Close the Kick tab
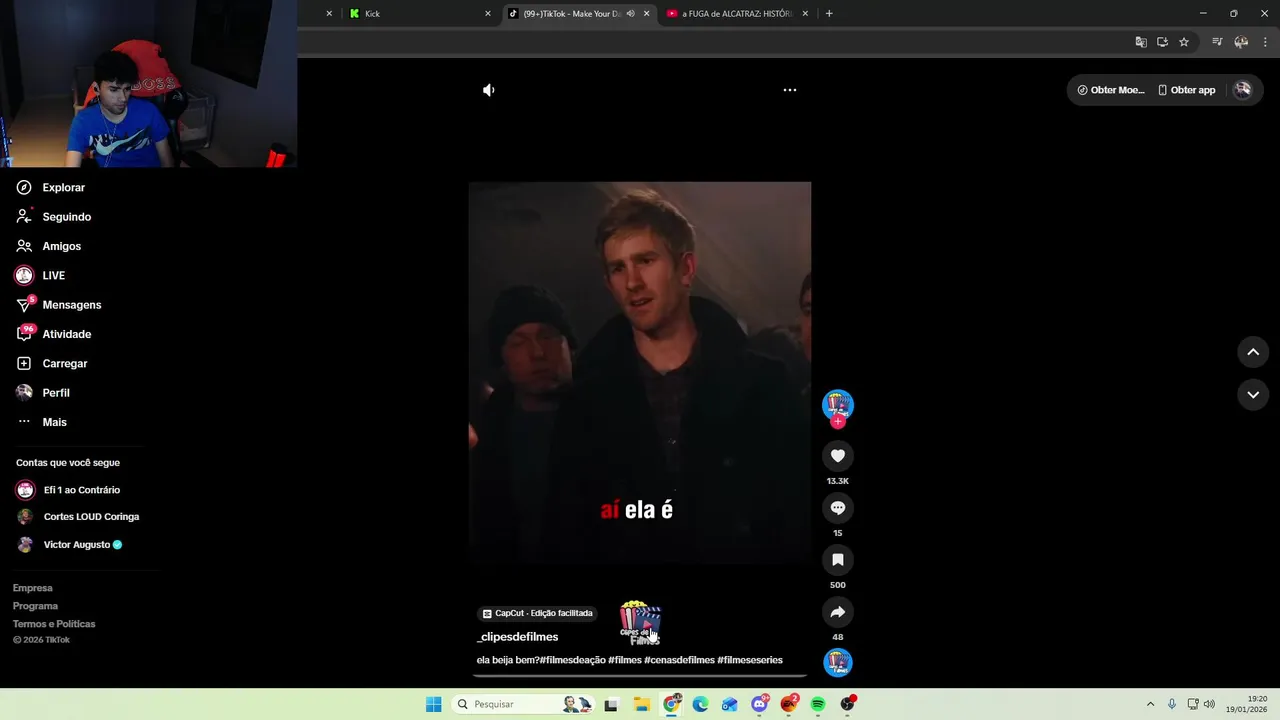 tap(488, 14)
